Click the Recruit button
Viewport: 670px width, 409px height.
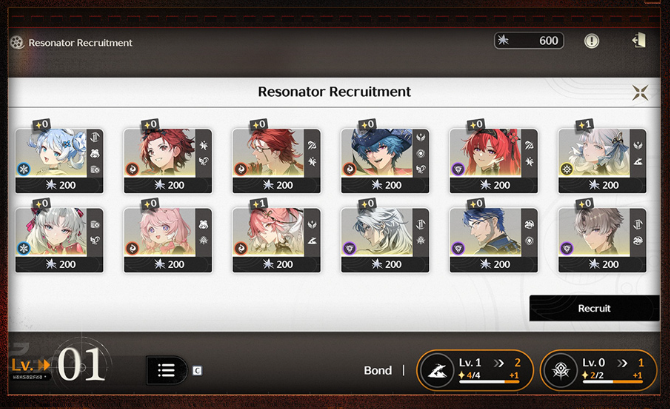(594, 308)
